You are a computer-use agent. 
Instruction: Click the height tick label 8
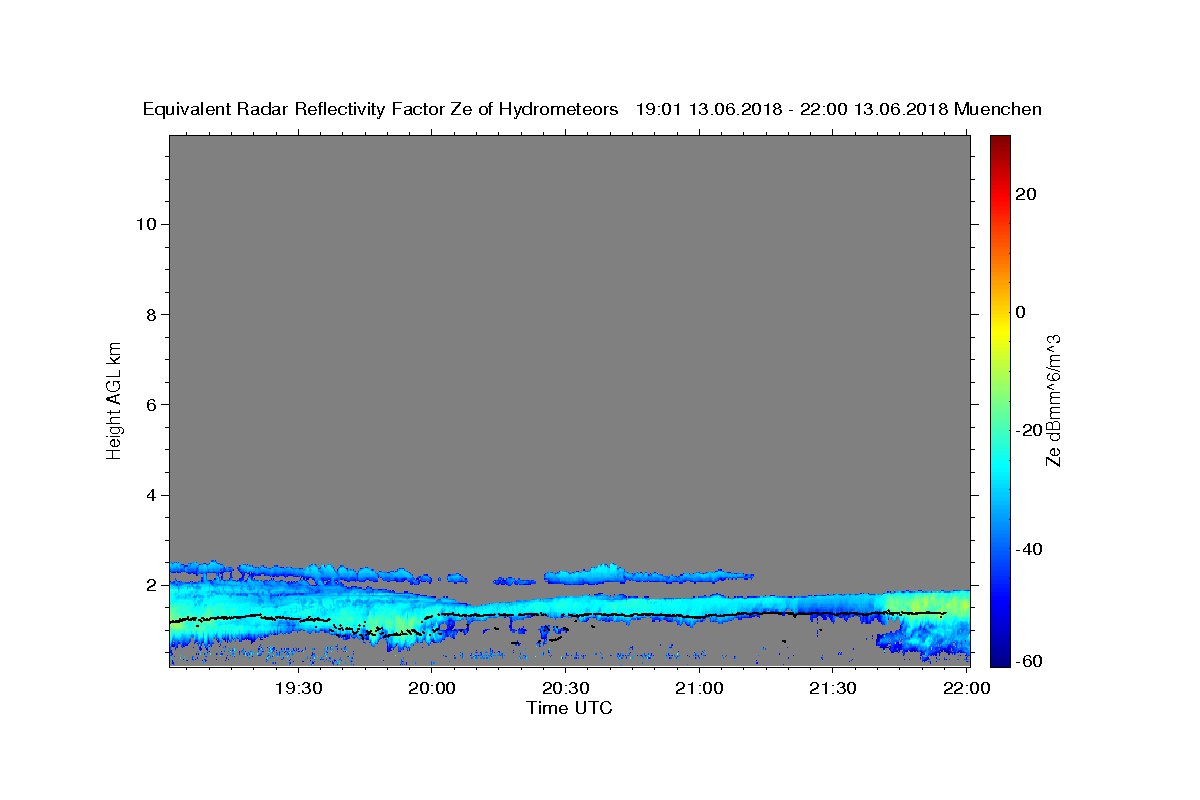pyautogui.click(x=151, y=314)
